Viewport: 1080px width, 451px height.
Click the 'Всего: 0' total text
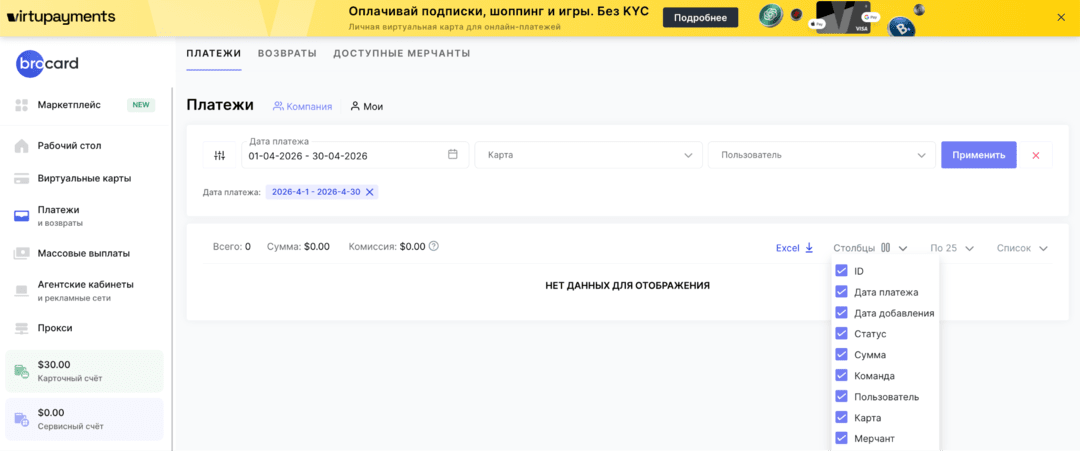pyautogui.click(x=231, y=247)
